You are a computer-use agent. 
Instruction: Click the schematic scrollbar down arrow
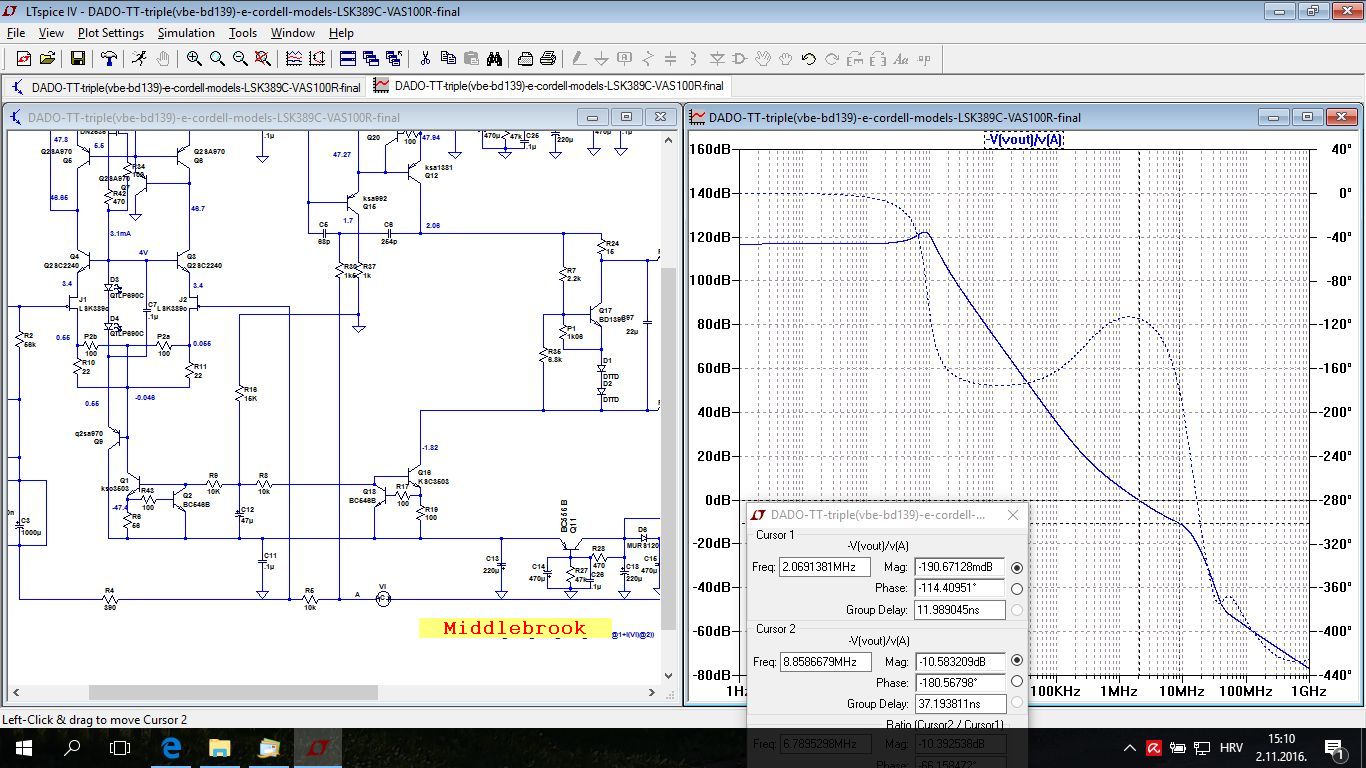[669, 675]
